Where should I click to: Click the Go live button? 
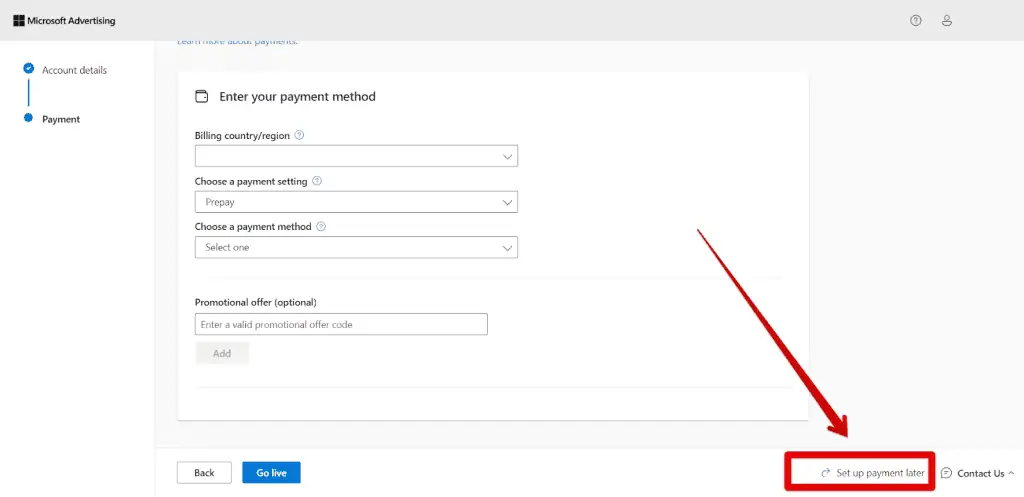(x=272, y=473)
